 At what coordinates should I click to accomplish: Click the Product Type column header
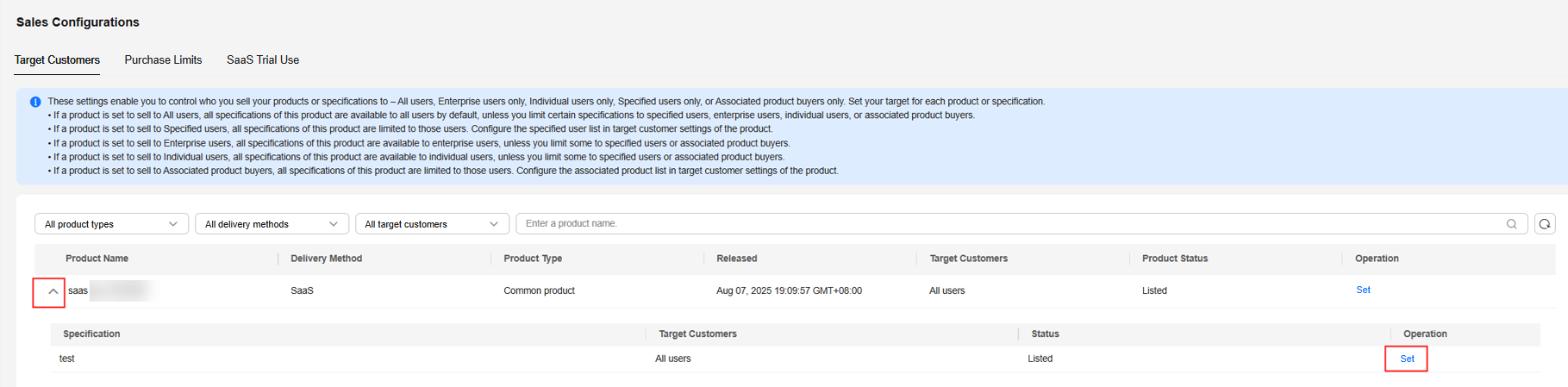coord(533,259)
